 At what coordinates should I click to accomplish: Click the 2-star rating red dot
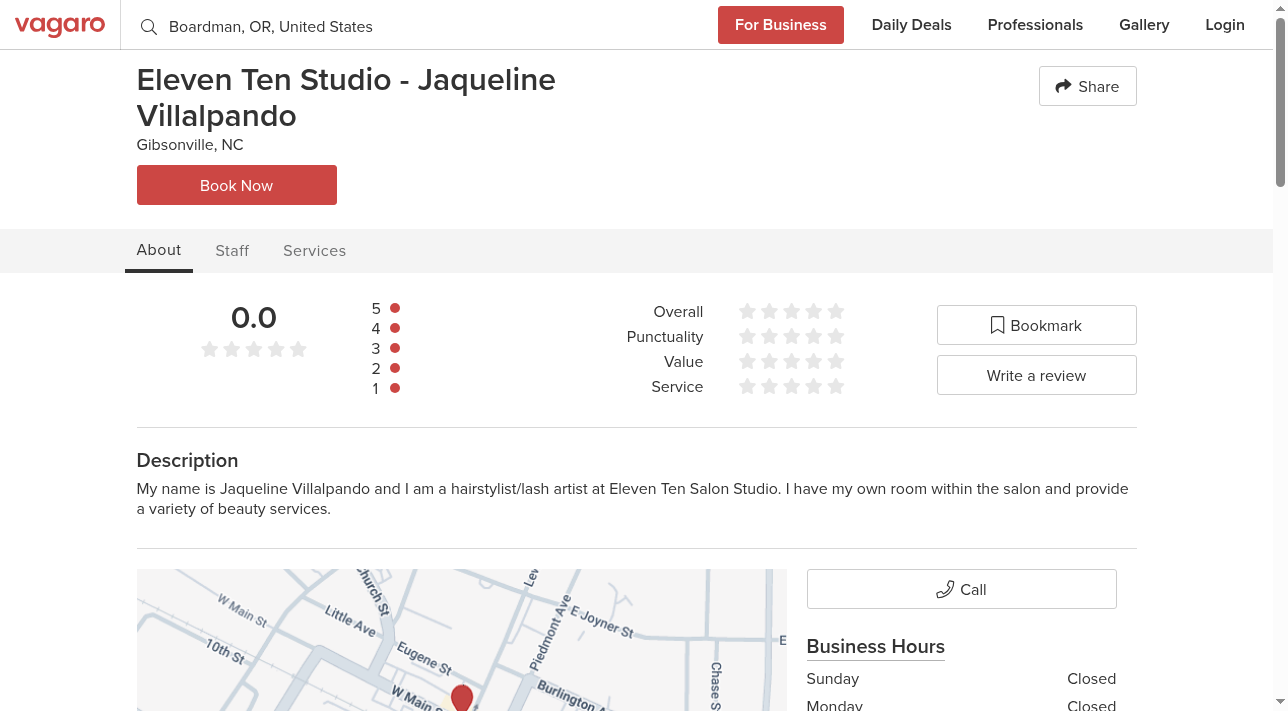click(x=395, y=368)
